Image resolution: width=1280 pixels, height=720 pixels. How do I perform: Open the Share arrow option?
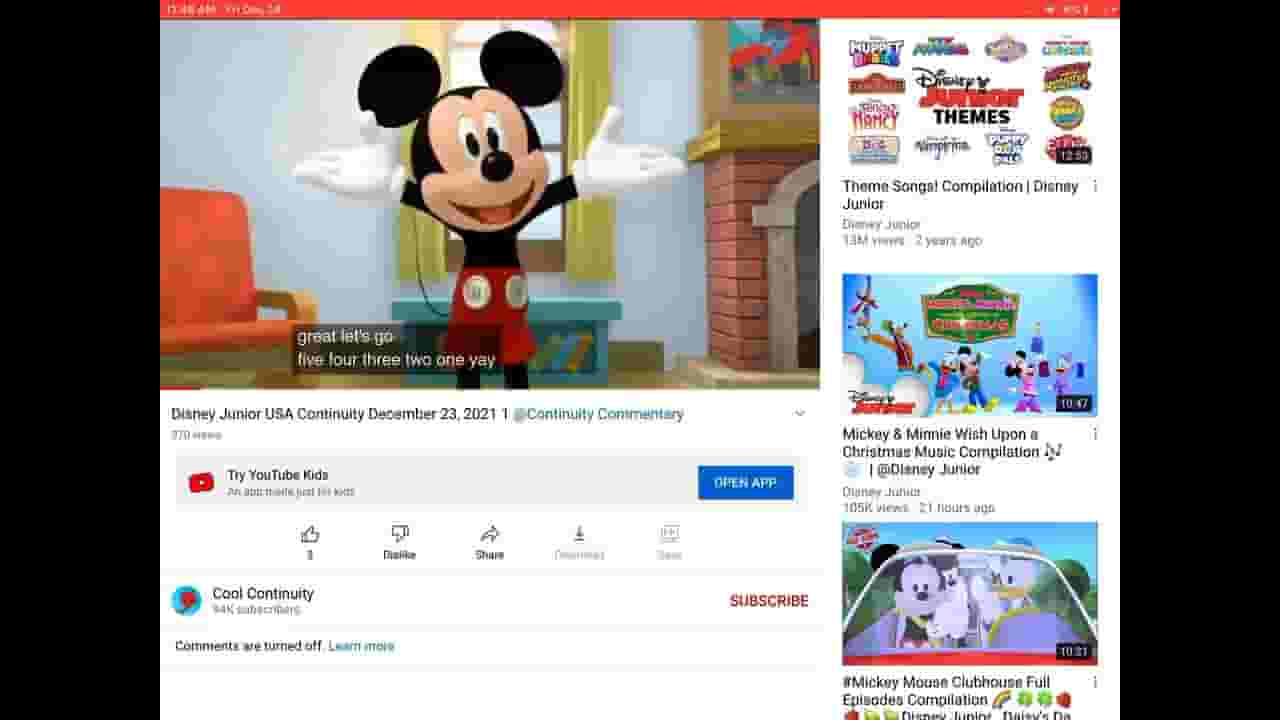490,534
